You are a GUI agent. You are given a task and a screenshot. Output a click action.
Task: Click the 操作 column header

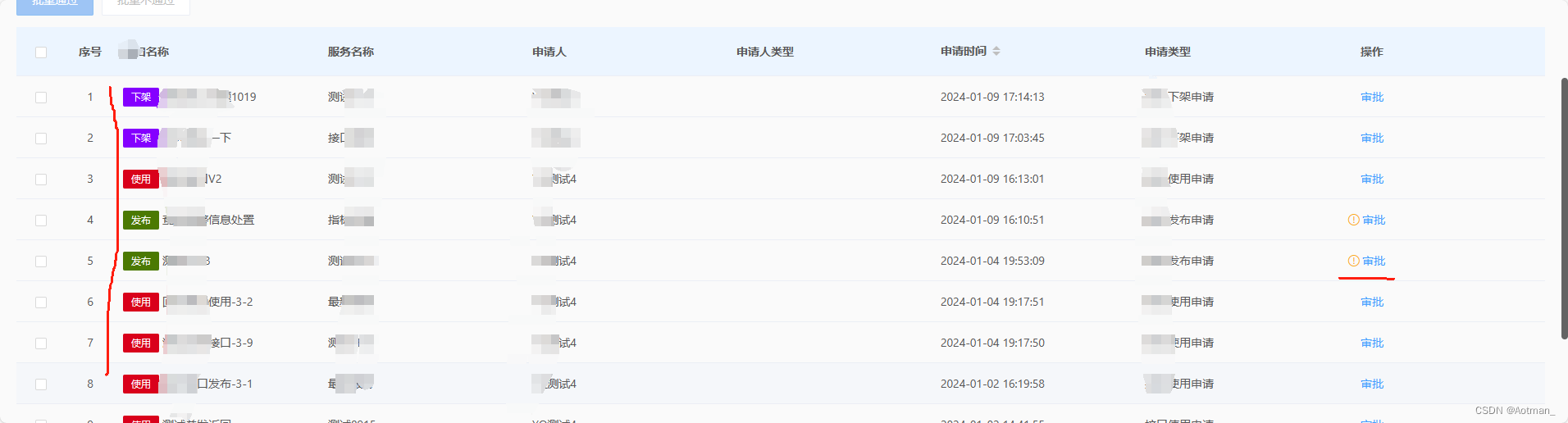1372,52
